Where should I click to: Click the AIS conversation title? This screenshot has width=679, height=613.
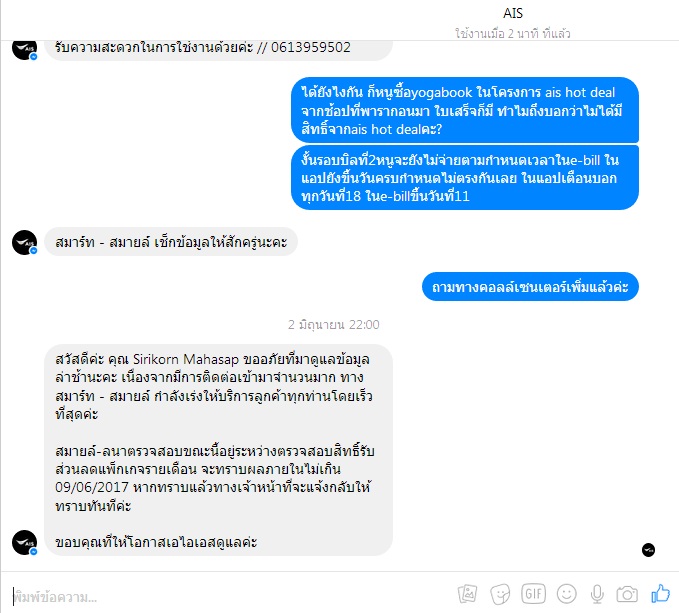(x=513, y=13)
